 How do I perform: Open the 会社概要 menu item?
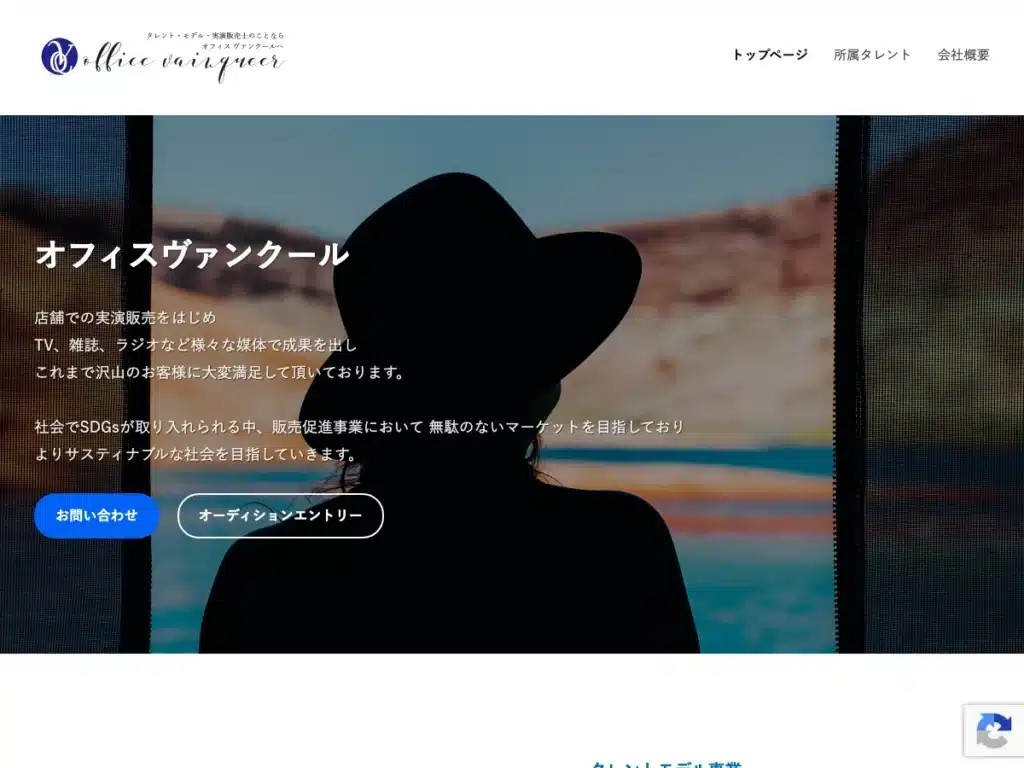coord(963,55)
